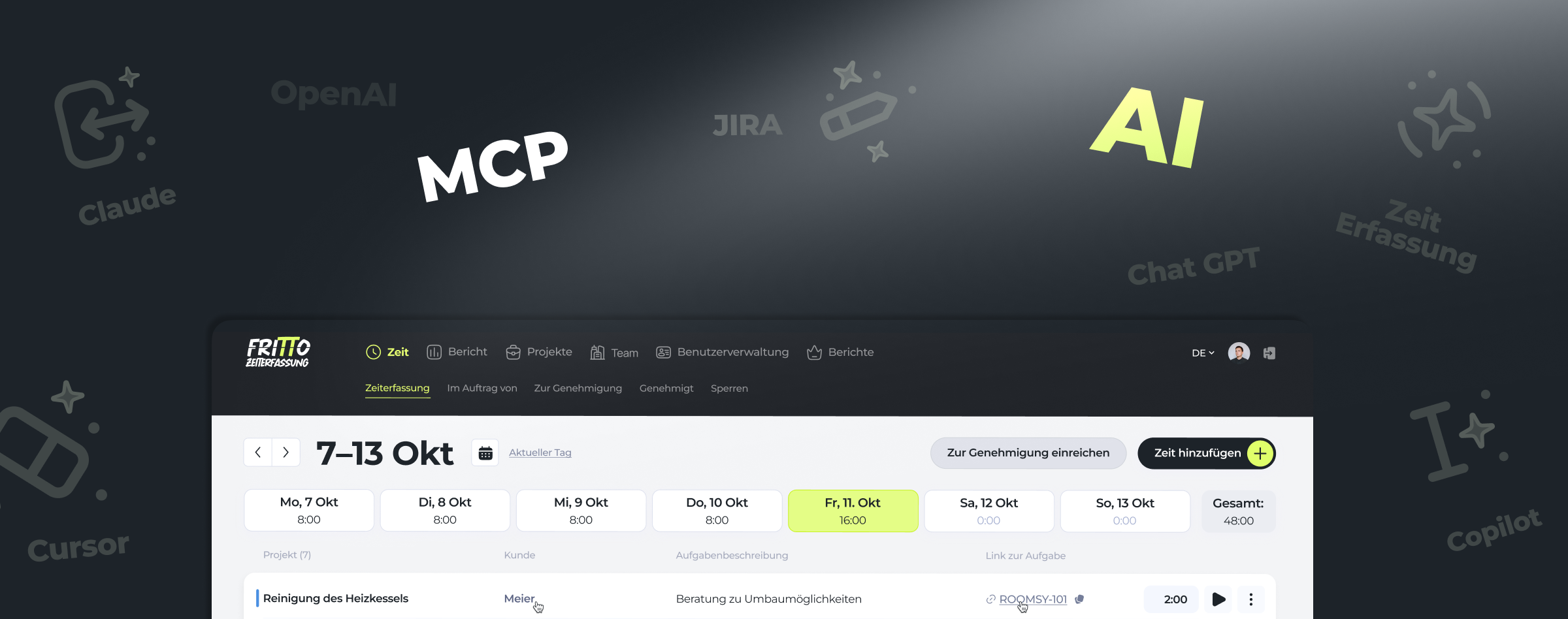
Task: Open the user avatar profile
Action: pos(1239,353)
